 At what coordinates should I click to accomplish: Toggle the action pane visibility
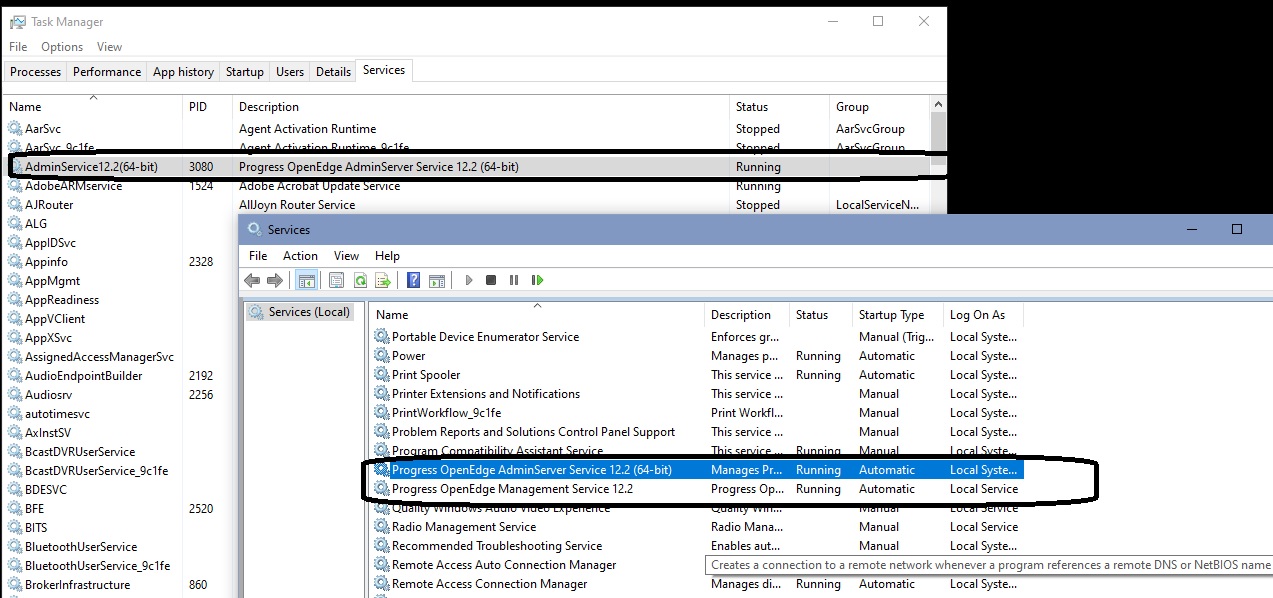pyautogui.click(x=437, y=280)
